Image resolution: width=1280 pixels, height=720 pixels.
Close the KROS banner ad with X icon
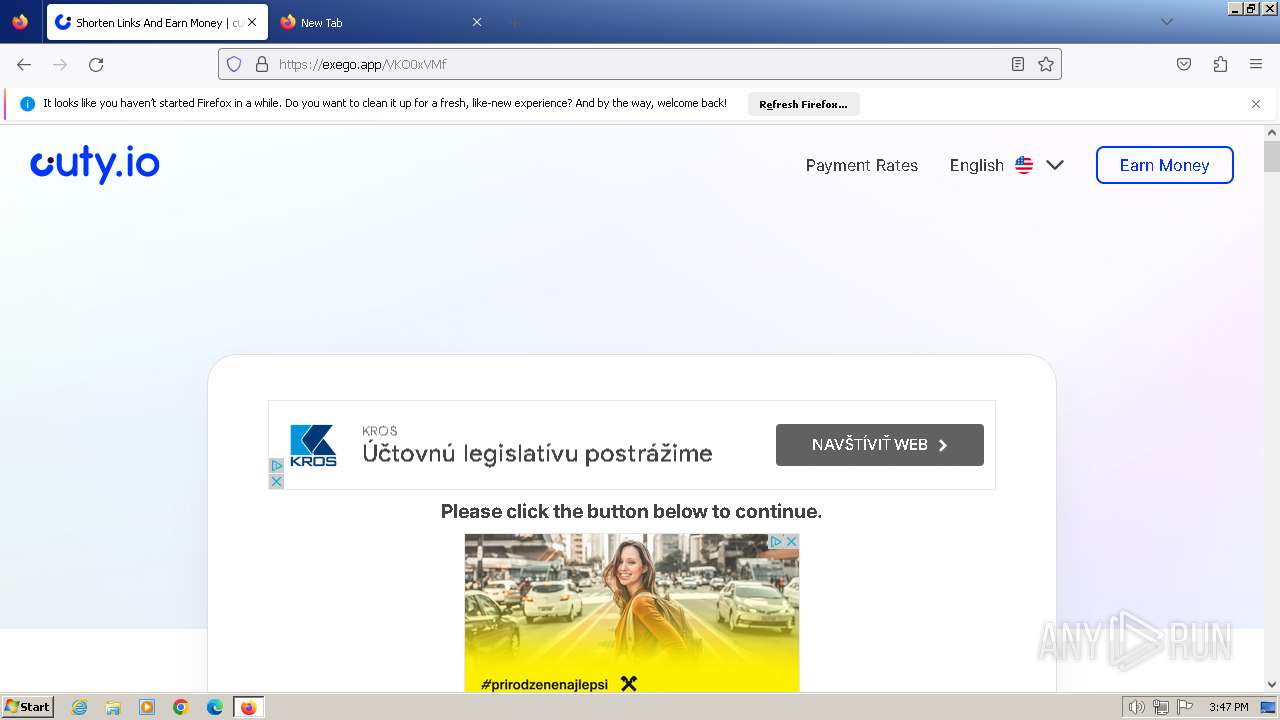point(277,481)
